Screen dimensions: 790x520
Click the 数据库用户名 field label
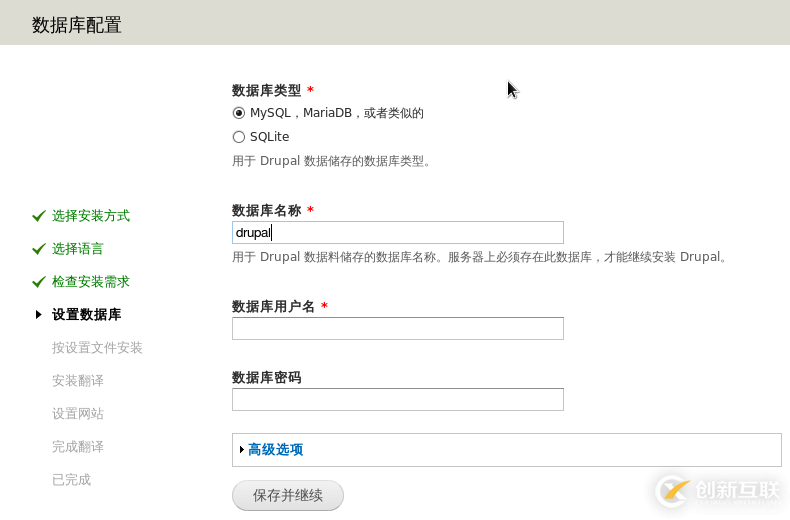273,306
